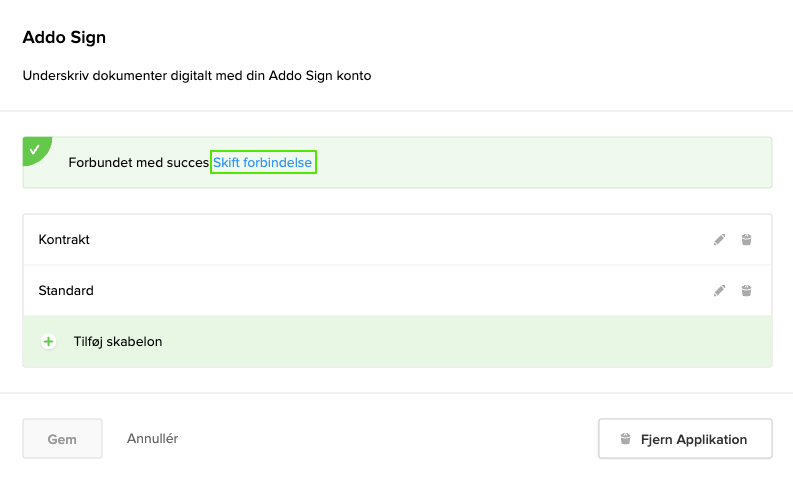793x482 pixels.
Task: Click the Underskriv dokumenter description text
Action: (197, 75)
